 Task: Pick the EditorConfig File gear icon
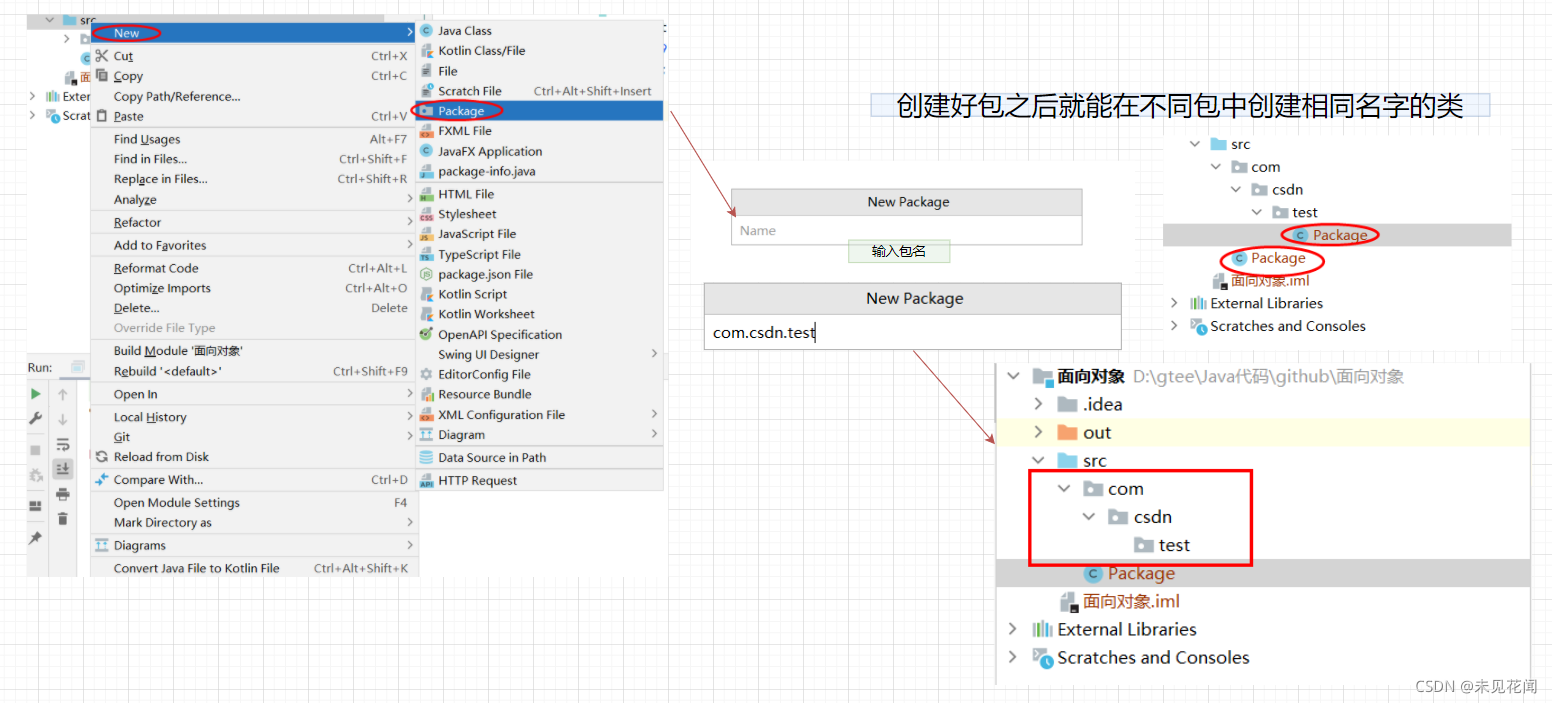[x=427, y=374]
